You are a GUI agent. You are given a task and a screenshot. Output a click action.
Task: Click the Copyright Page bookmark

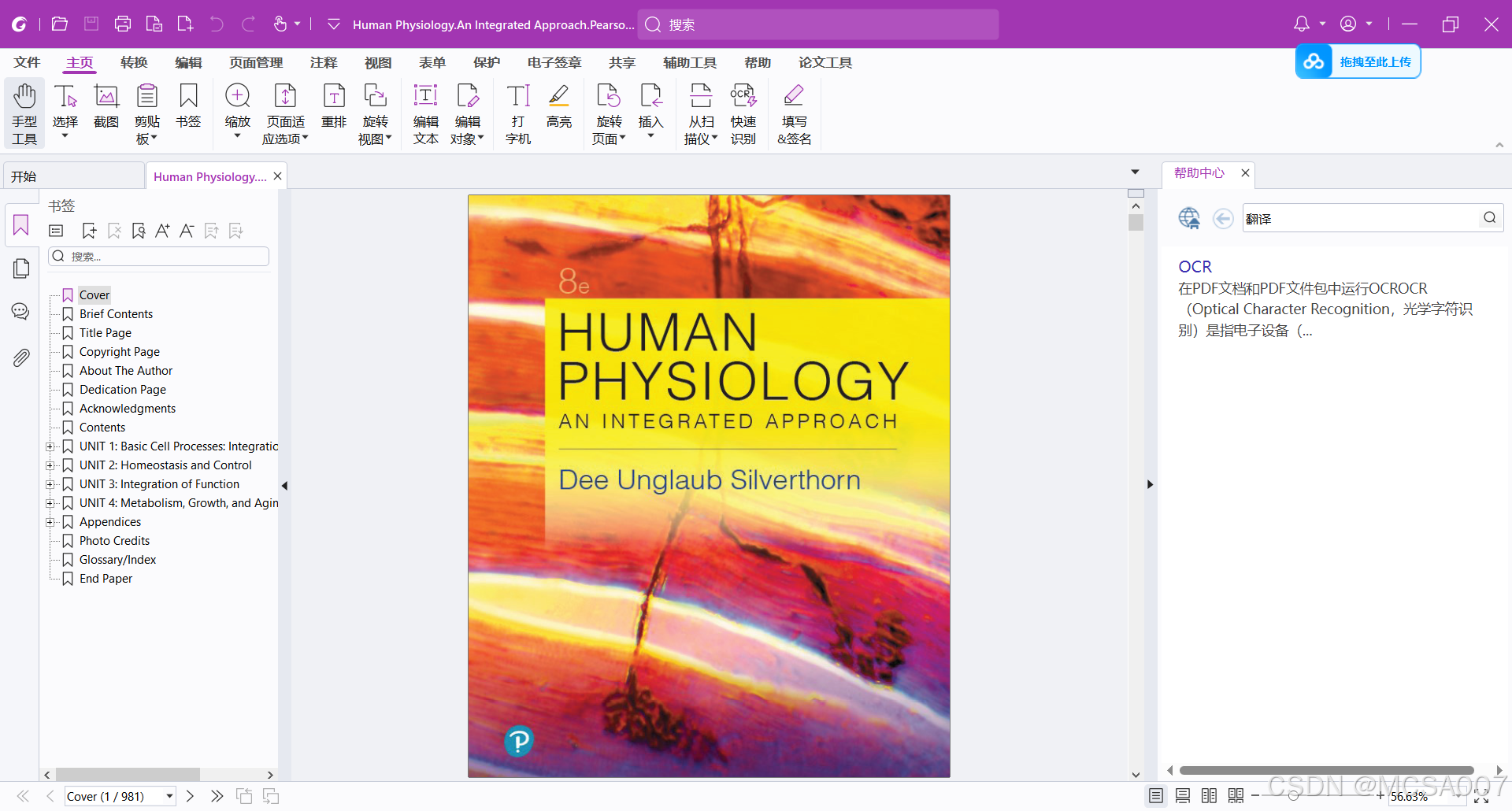(120, 352)
